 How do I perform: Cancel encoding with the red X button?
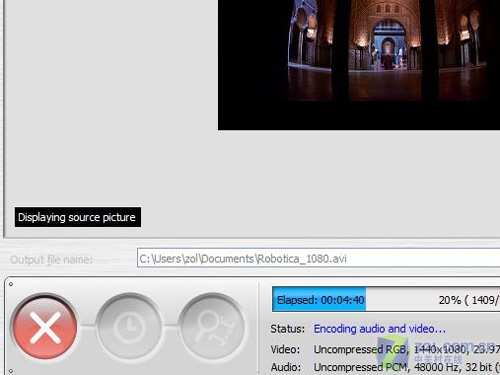[x=45, y=327]
